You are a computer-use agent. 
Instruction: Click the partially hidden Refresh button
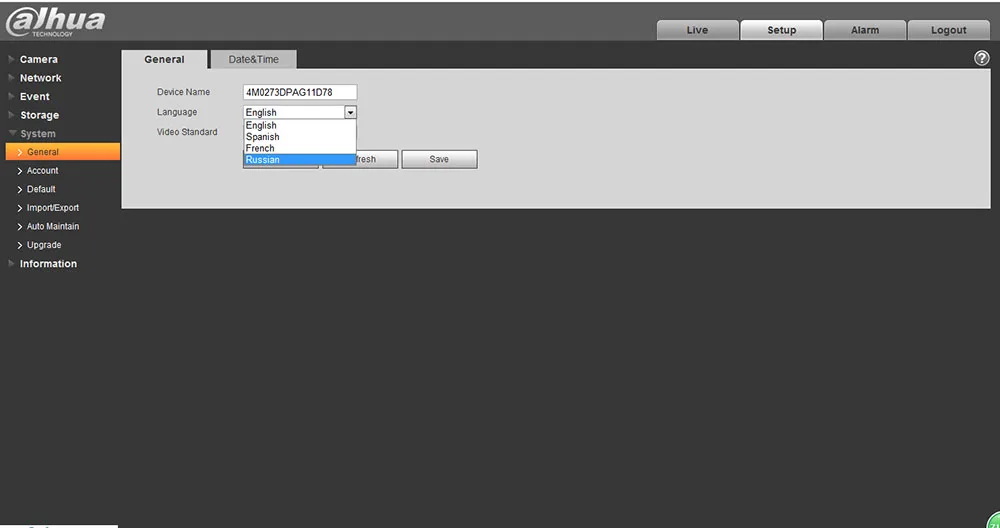click(377, 159)
